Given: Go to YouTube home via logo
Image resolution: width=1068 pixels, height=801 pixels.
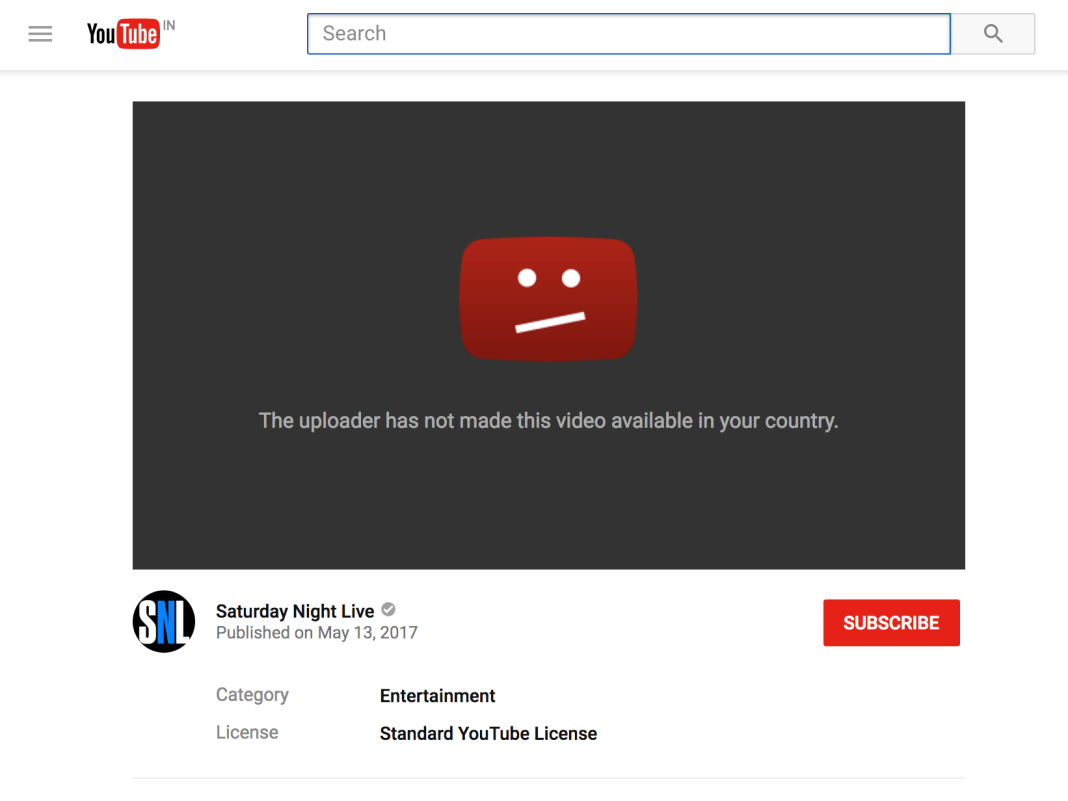Looking at the screenshot, I should pos(123,33).
